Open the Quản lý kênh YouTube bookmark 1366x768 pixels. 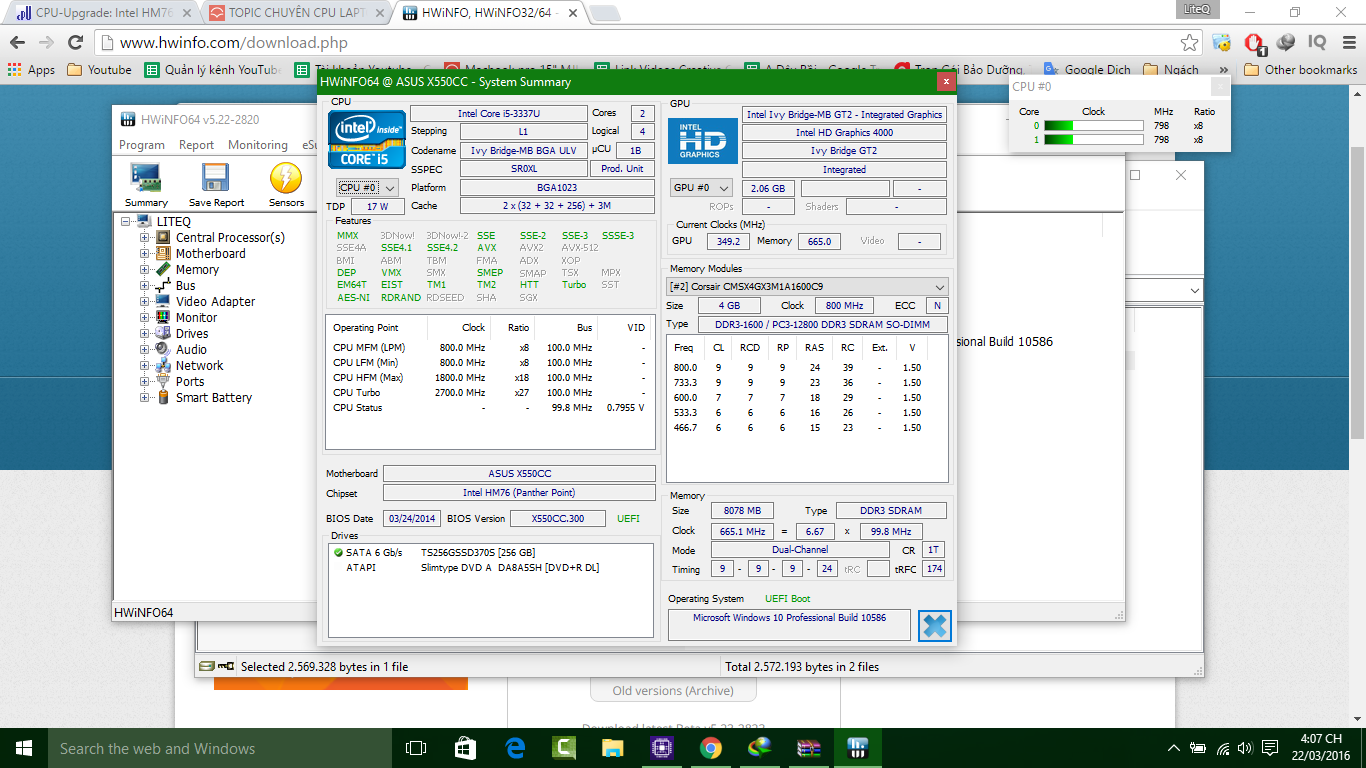tap(213, 70)
